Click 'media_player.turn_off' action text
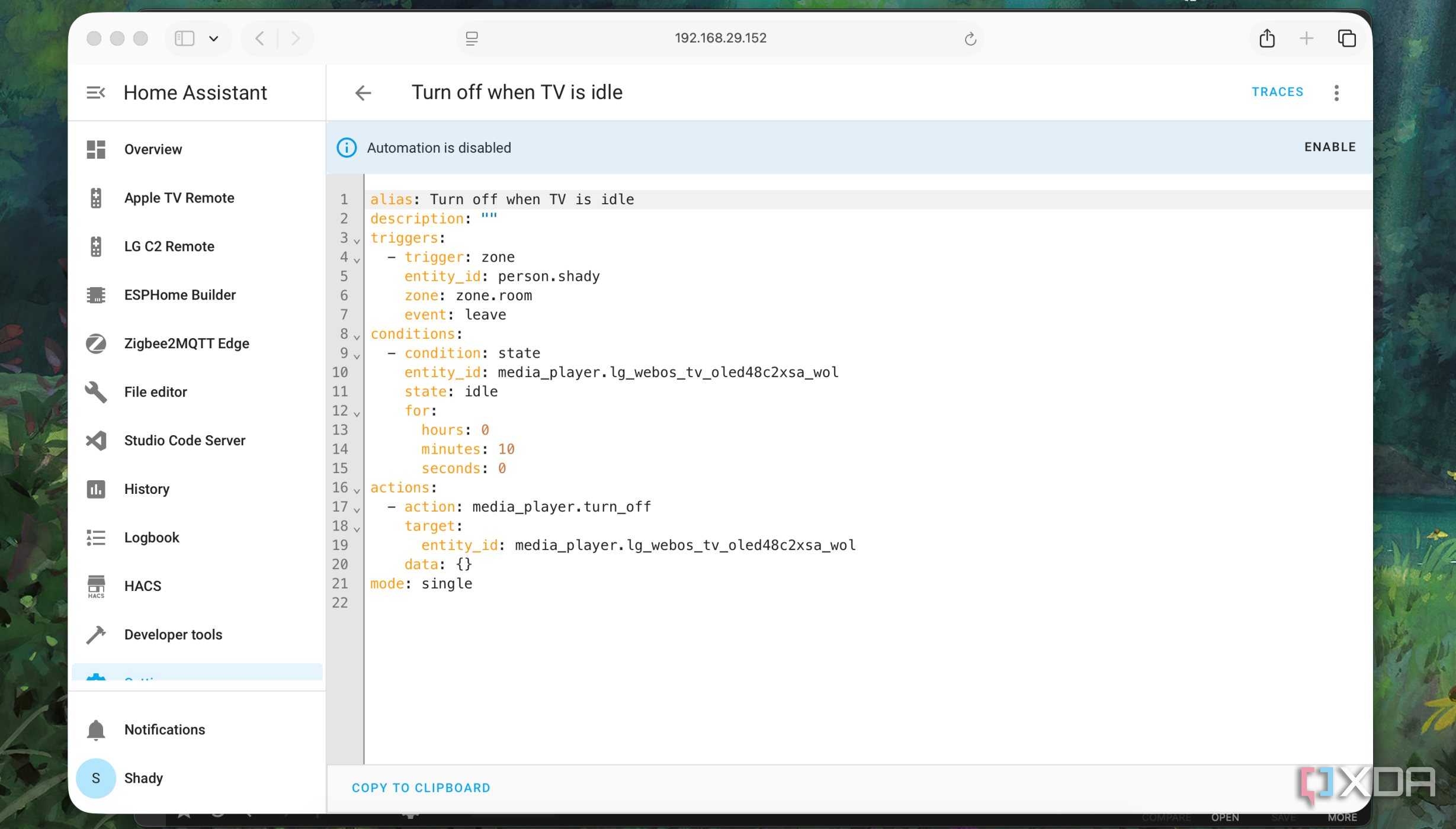Viewport: 1456px width, 829px height. coord(561,507)
